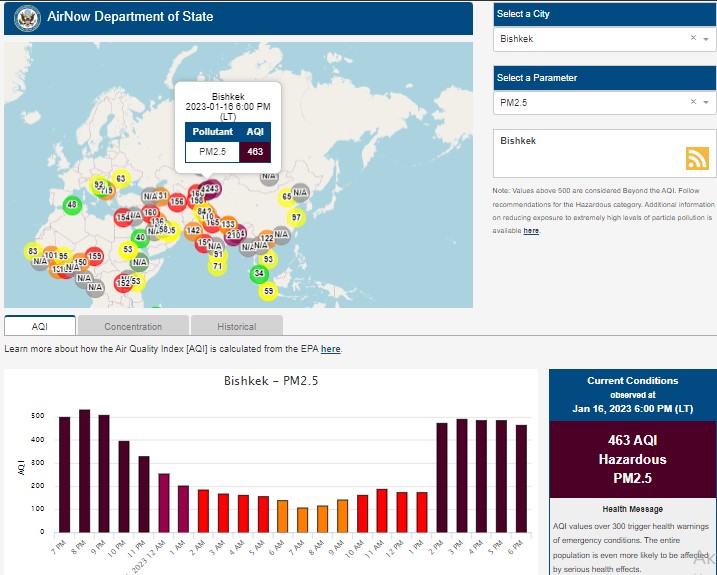The width and height of the screenshot is (717, 575).
Task: Open the 'here' link about extreme particle pollution
Action: pyautogui.click(x=531, y=230)
